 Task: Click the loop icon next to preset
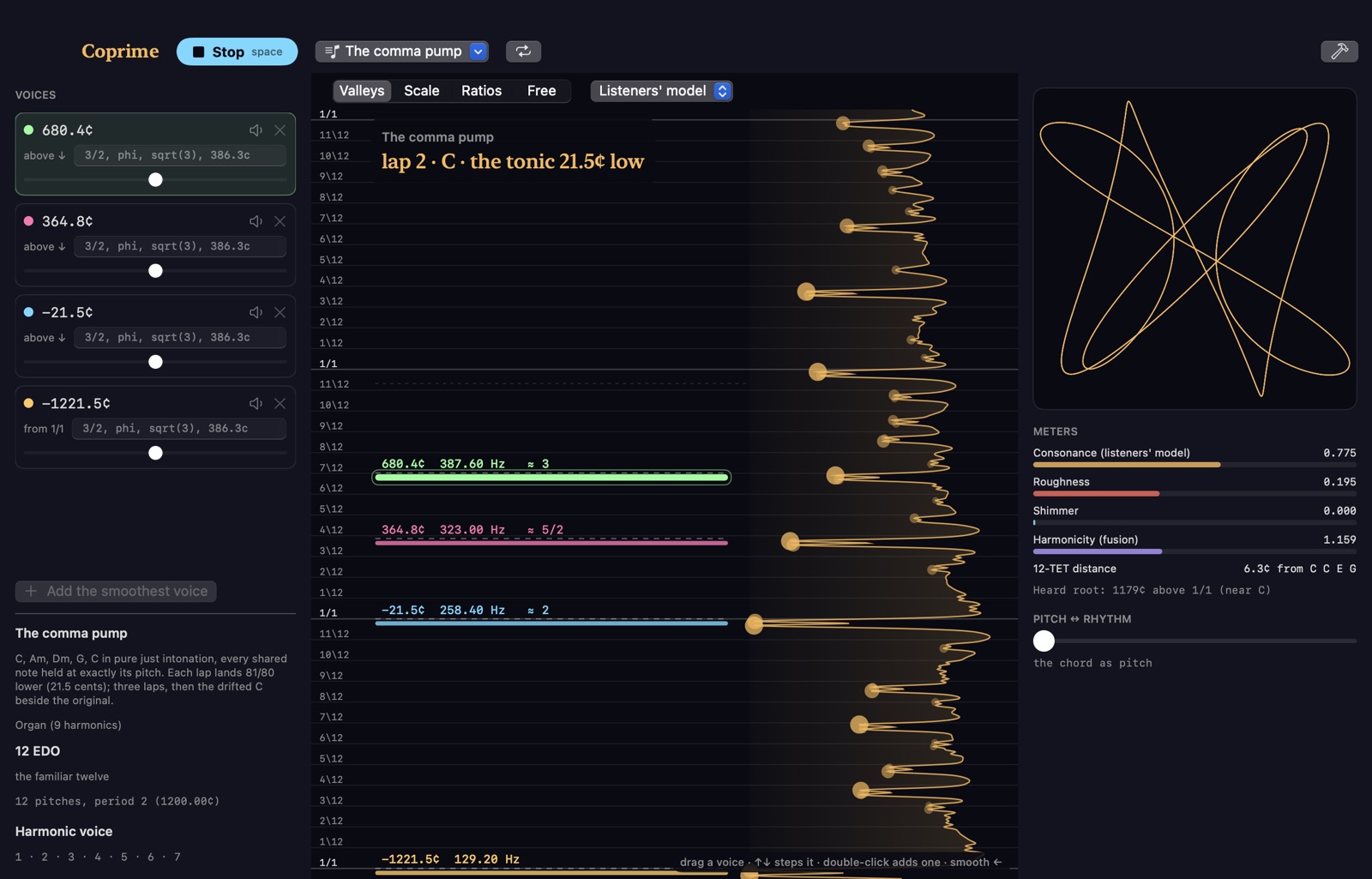[523, 51]
